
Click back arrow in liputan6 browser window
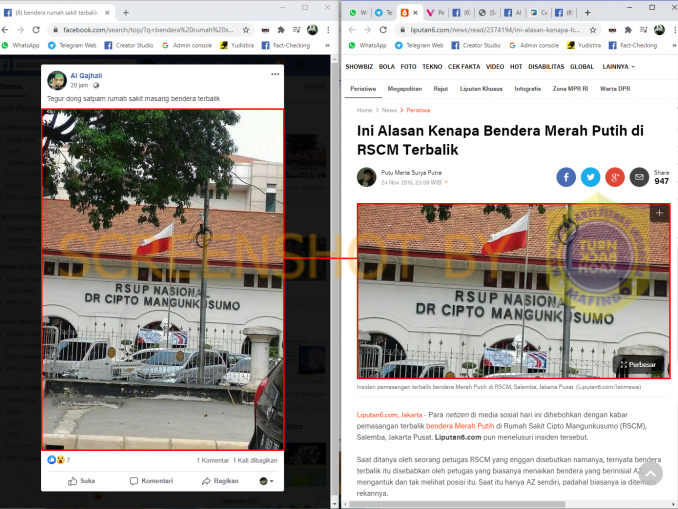click(352, 30)
